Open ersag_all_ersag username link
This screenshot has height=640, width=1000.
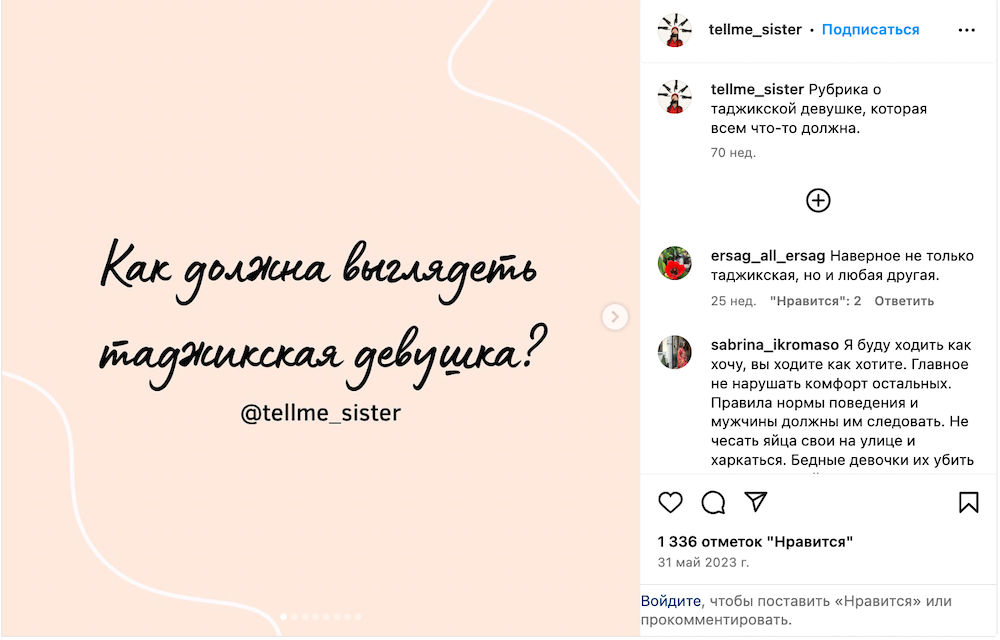click(768, 256)
